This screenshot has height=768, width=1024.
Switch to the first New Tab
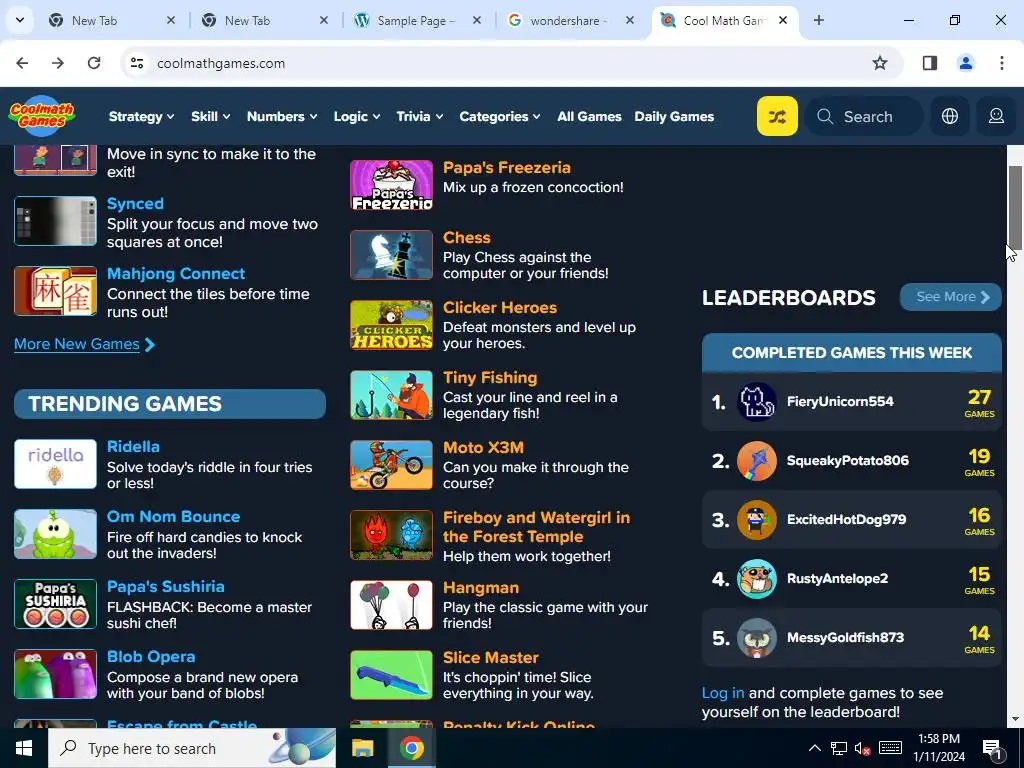pyautogui.click(x=111, y=20)
